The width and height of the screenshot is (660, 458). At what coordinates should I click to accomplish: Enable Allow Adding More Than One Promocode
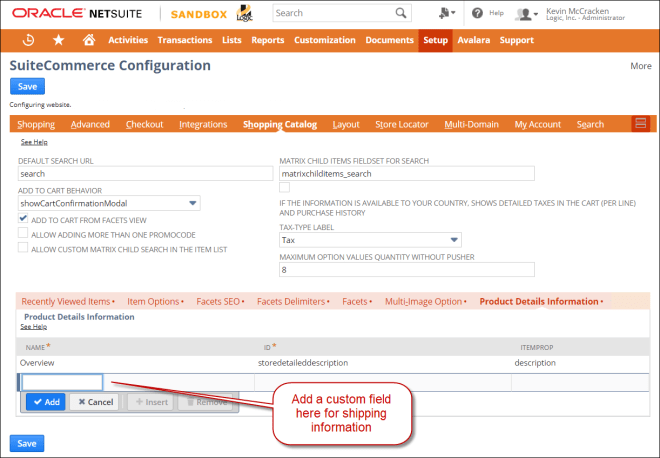(23, 233)
